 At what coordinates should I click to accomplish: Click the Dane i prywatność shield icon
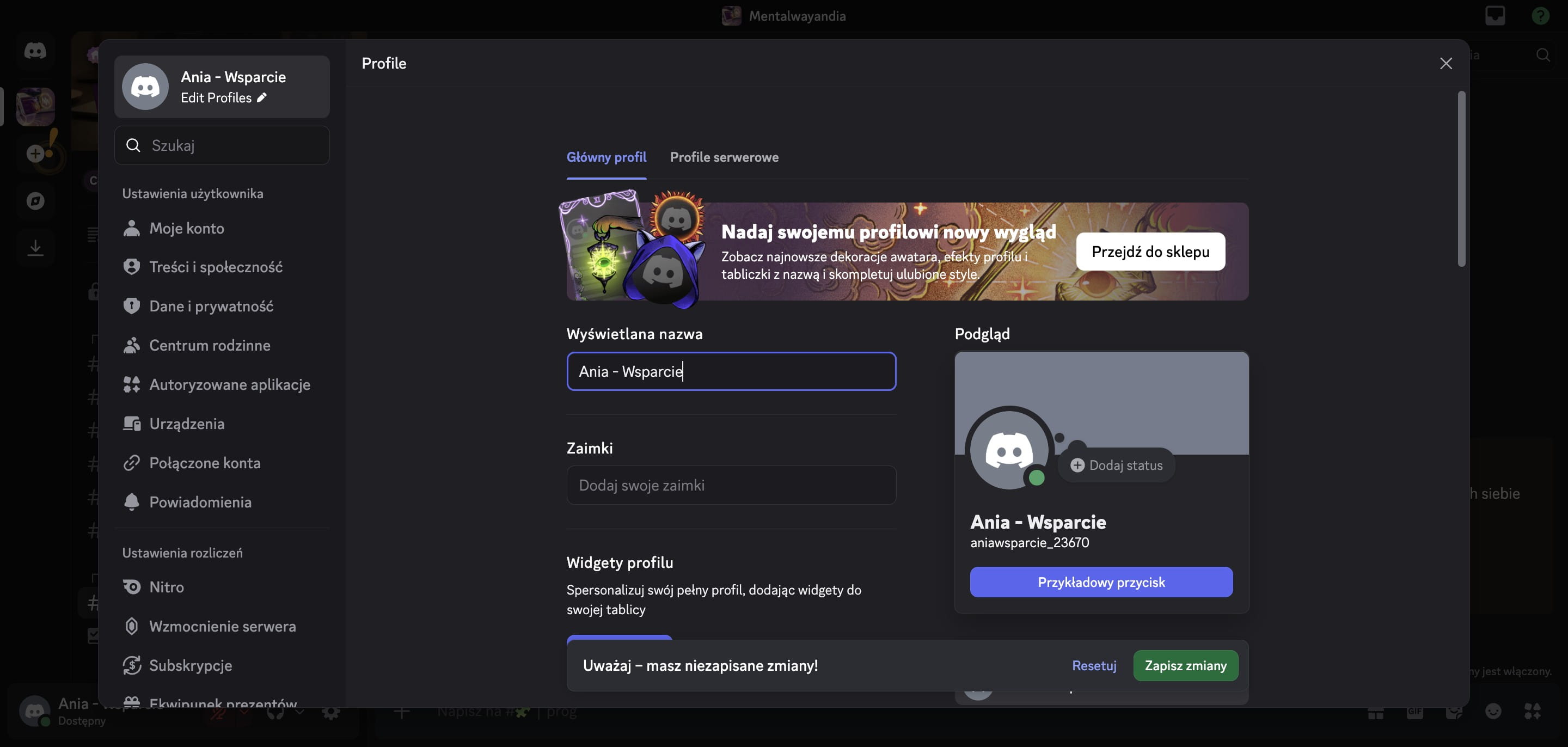click(x=131, y=306)
